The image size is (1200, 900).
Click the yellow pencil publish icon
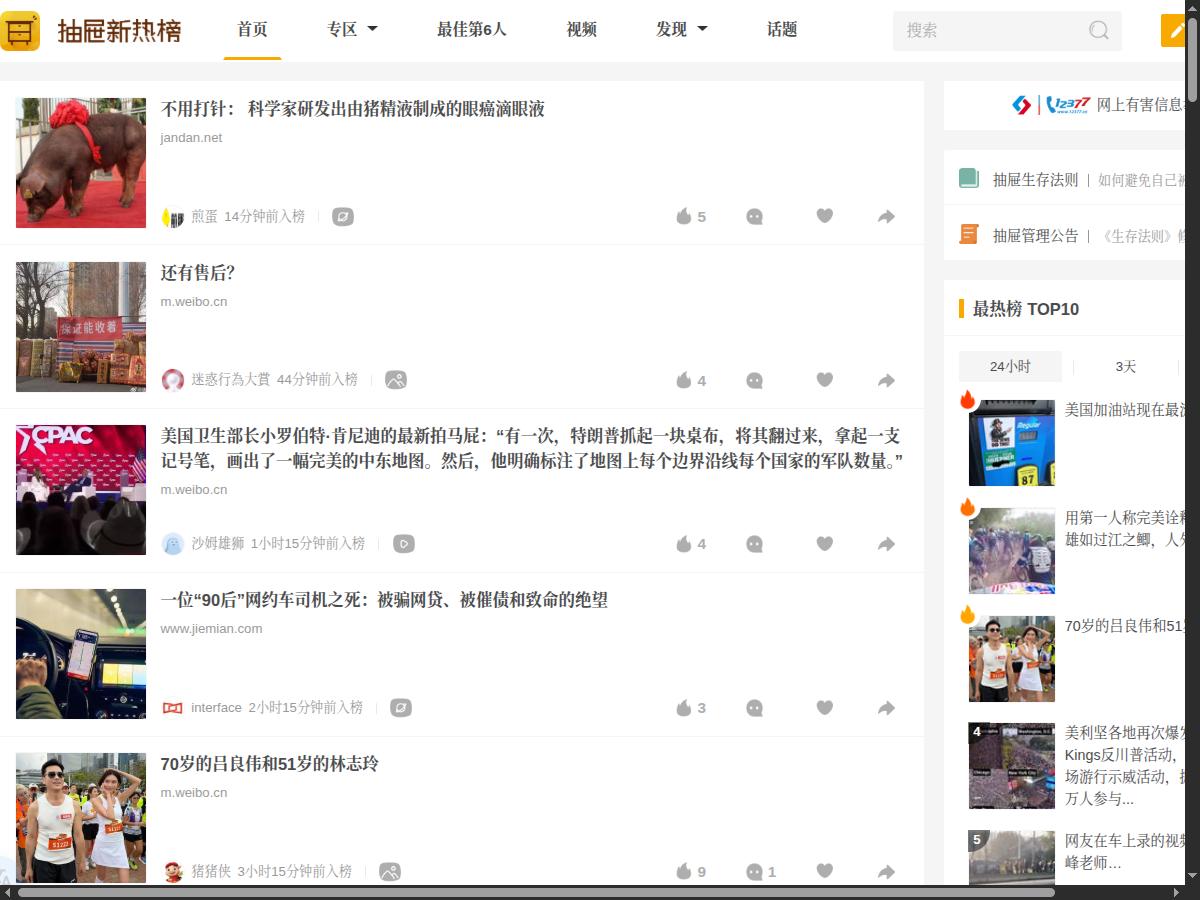[x=1175, y=30]
